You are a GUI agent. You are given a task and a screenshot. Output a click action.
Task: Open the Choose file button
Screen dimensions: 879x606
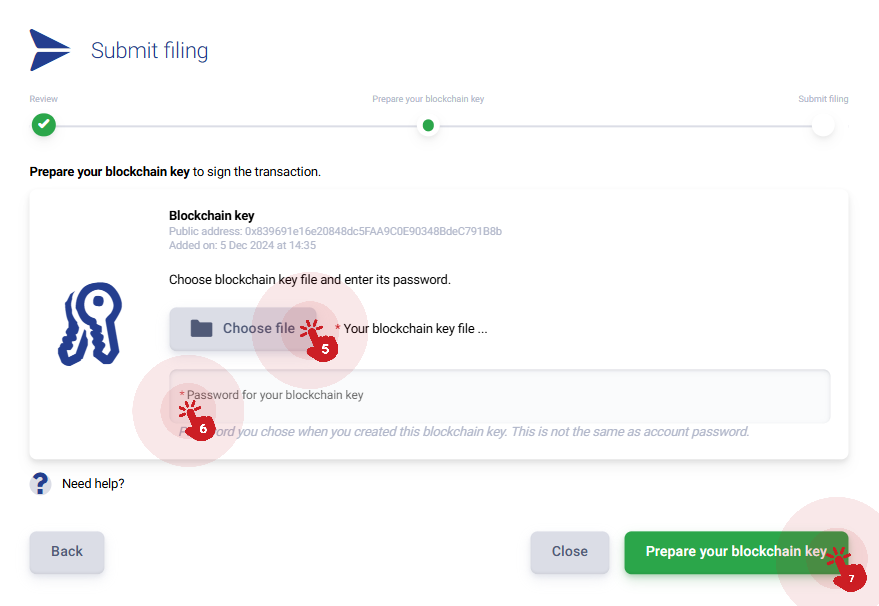click(x=243, y=329)
